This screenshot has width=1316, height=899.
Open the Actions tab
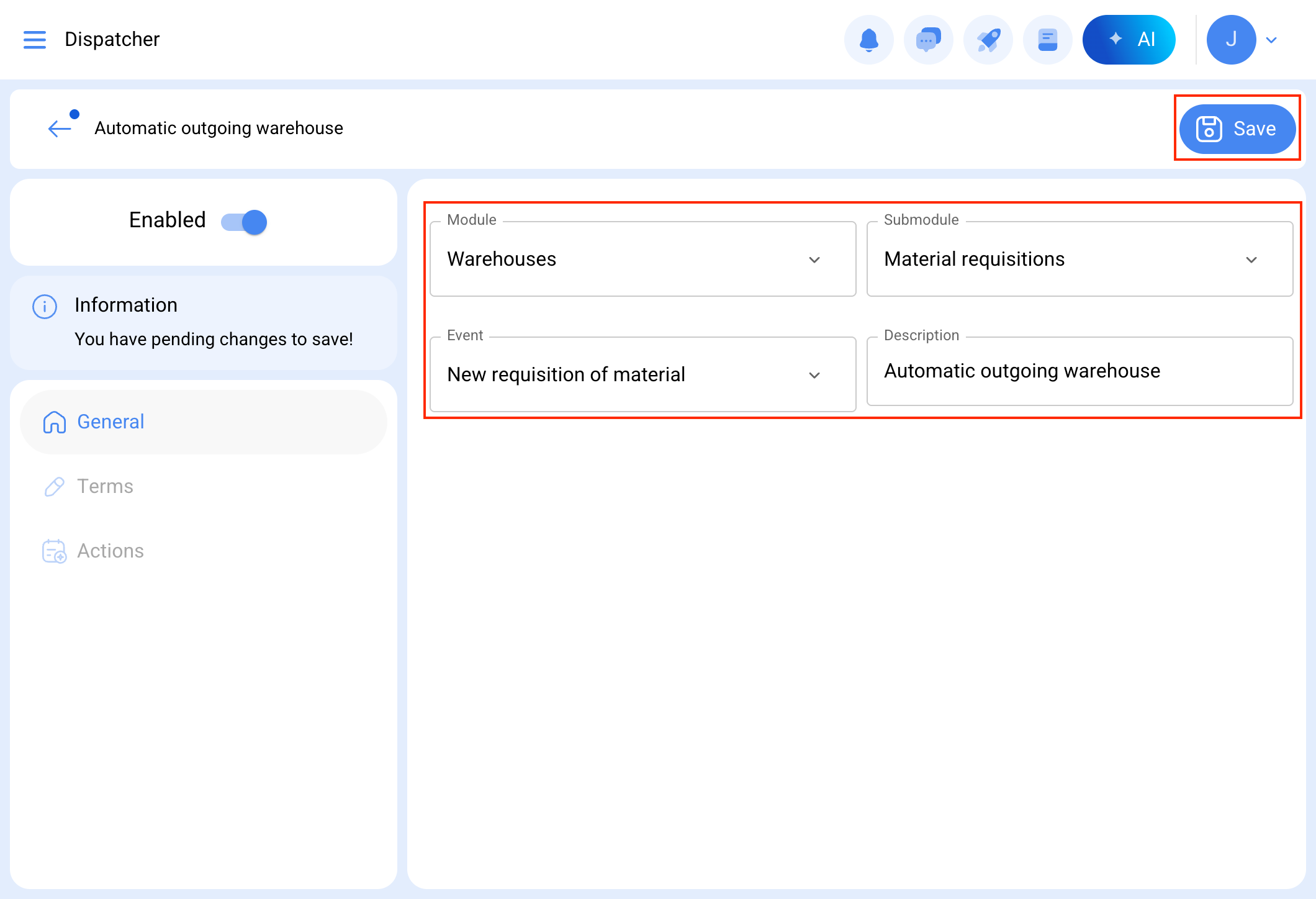[204, 551]
